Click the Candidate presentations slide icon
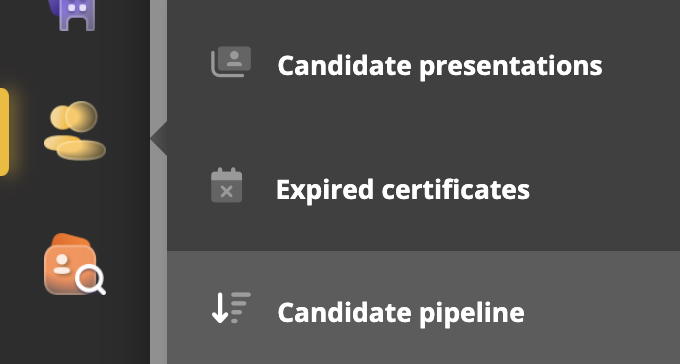This screenshot has height=364, width=680. point(231,62)
